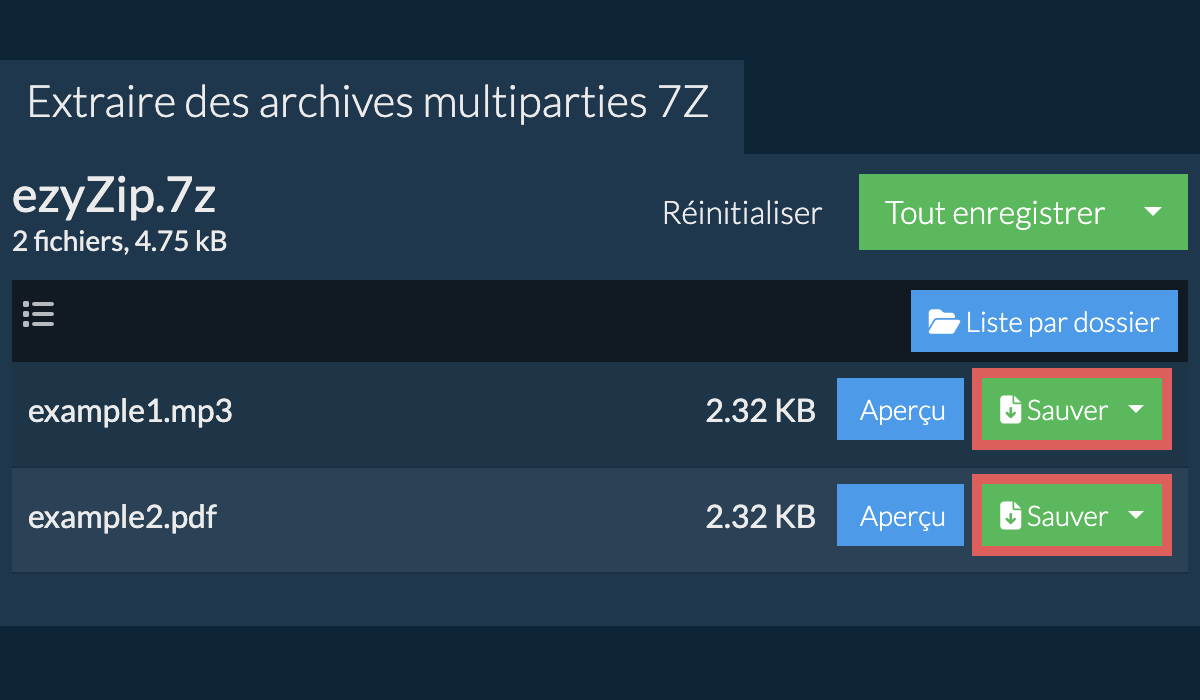The image size is (1200, 700).
Task: Select the example1.mp3 file name
Action: pos(130,411)
